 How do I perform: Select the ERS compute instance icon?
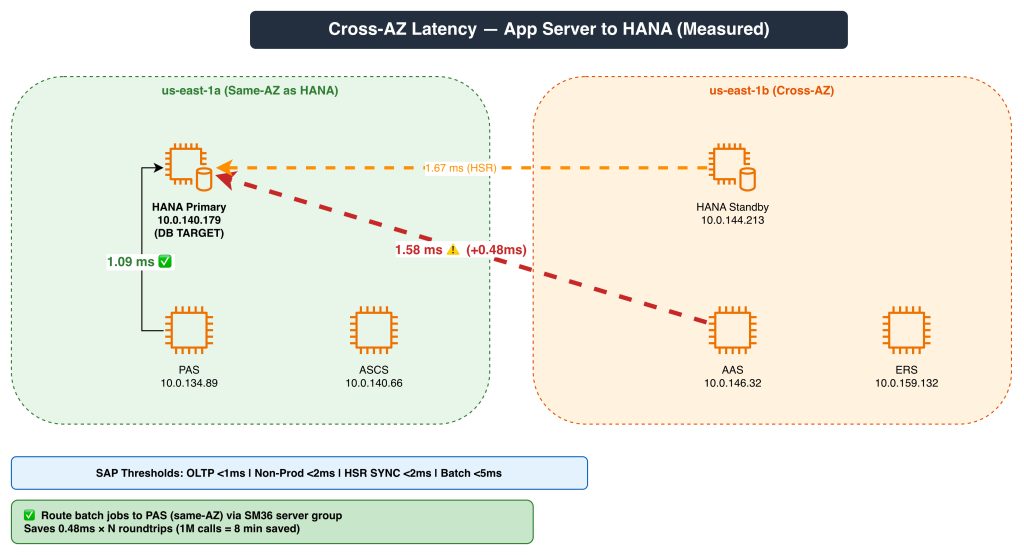pos(906,330)
